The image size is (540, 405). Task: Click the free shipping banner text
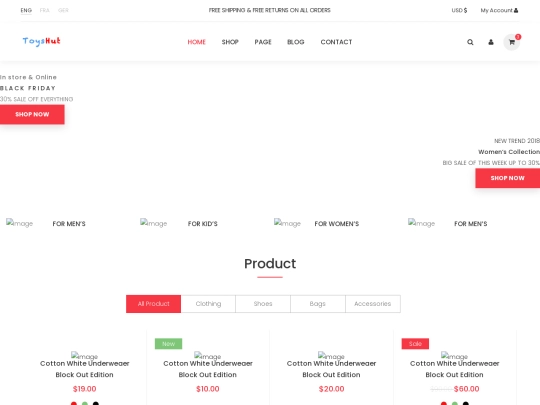[270, 10]
